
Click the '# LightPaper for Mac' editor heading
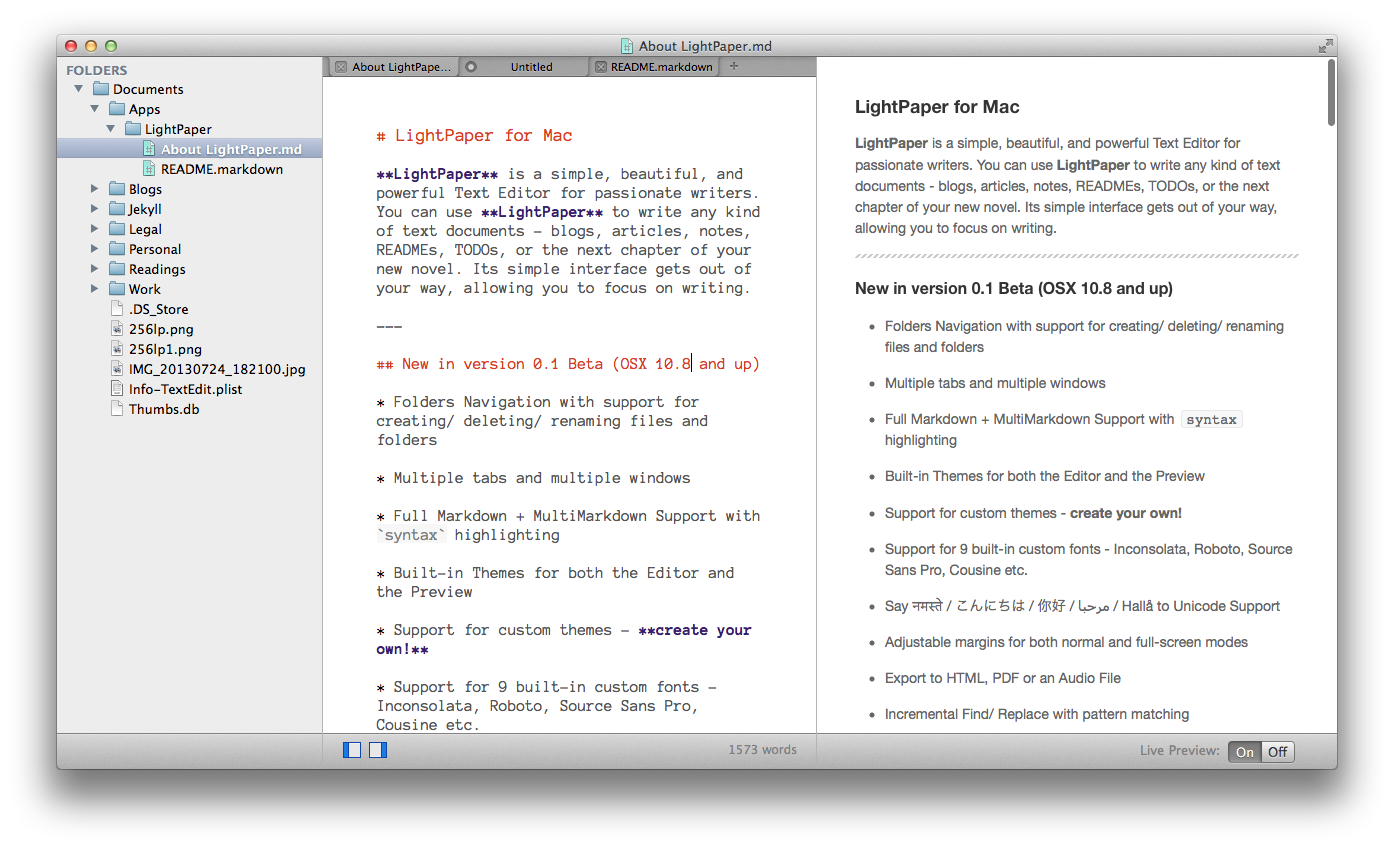[x=474, y=136]
